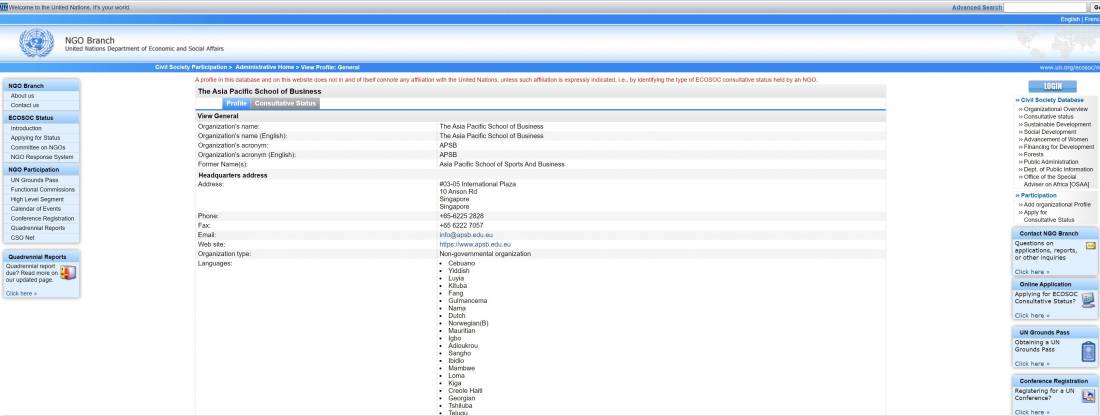Open Committee on NGOs link
Viewport: 1100px width, 416px height.
[x=38, y=147]
